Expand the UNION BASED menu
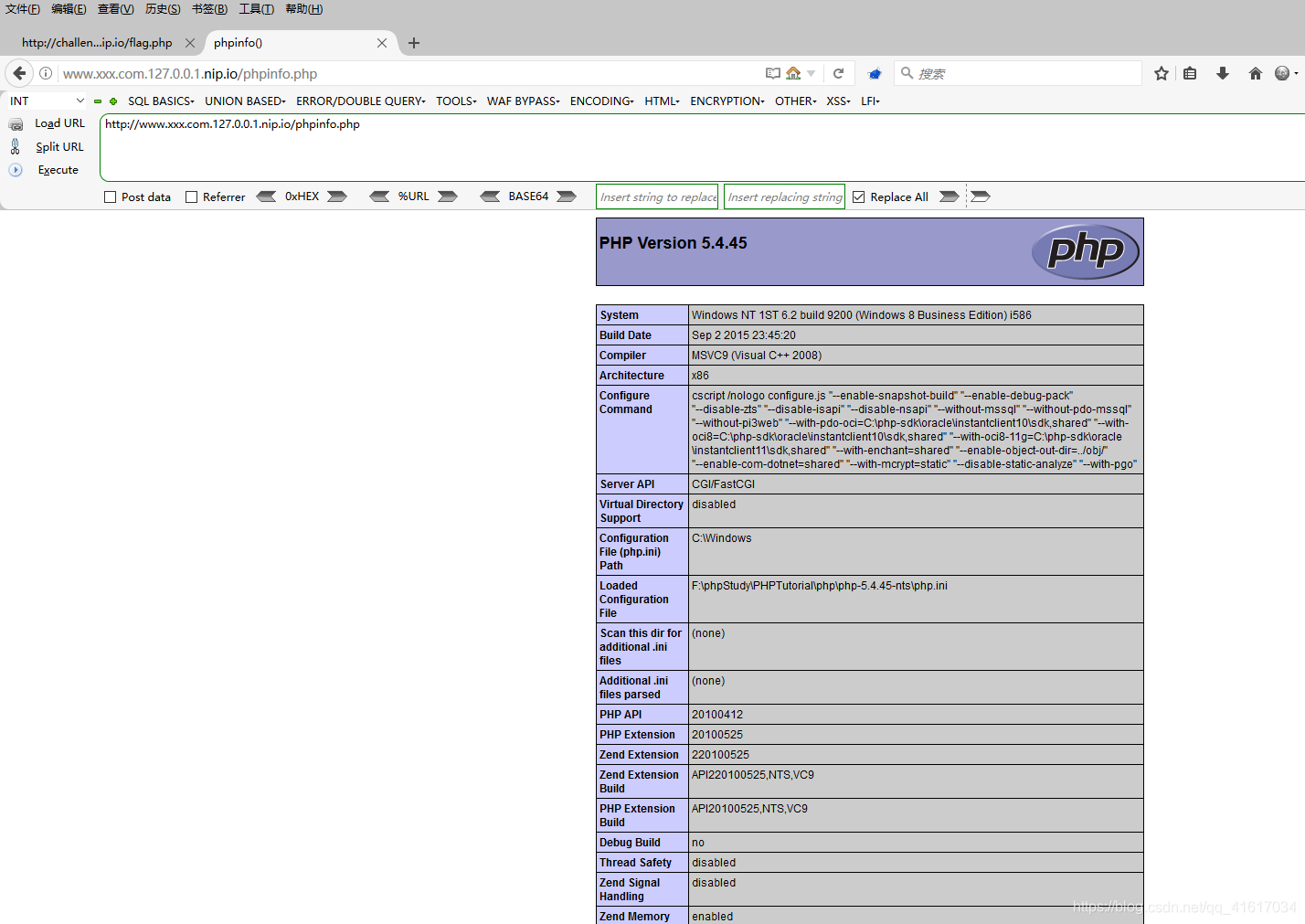The width and height of the screenshot is (1305, 924). (x=245, y=101)
